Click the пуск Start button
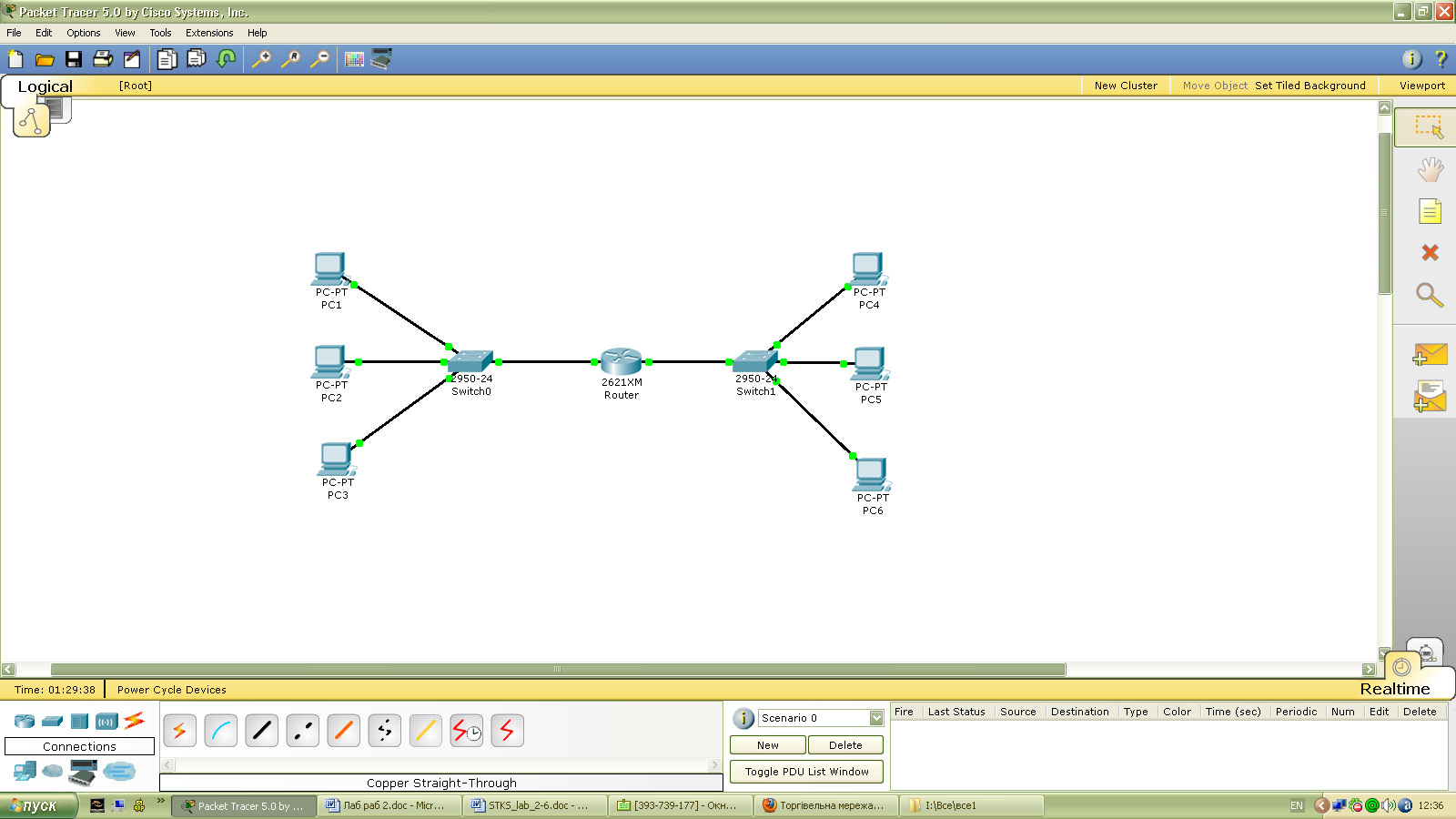The image size is (1456, 819). coord(38,805)
